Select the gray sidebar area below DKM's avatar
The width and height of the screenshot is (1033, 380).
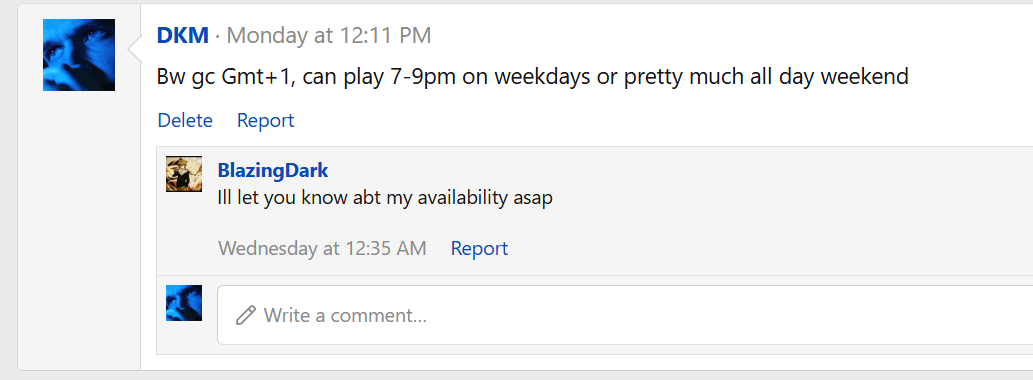click(79, 231)
